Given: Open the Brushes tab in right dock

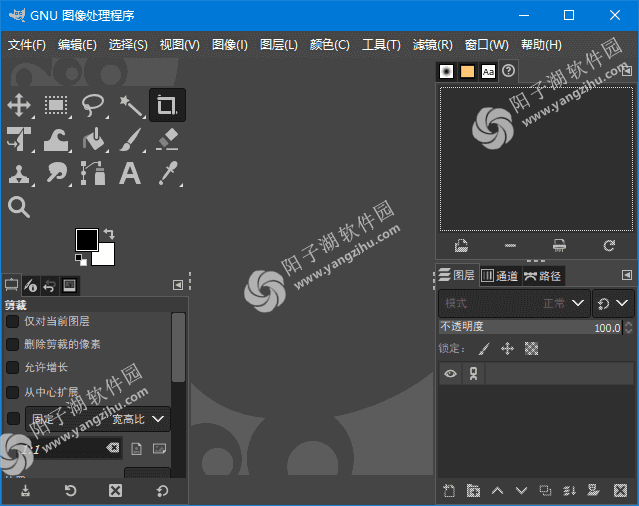Looking at the screenshot, I should tap(447, 72).
